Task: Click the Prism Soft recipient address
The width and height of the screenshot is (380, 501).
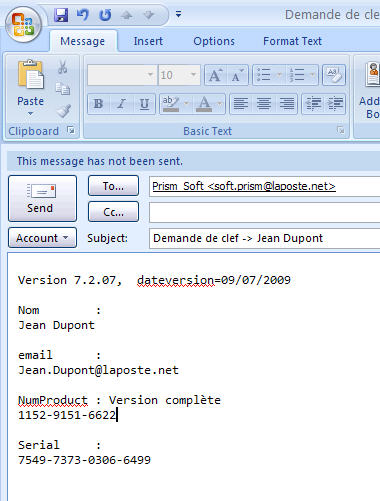Action: (x=244, y=186)
